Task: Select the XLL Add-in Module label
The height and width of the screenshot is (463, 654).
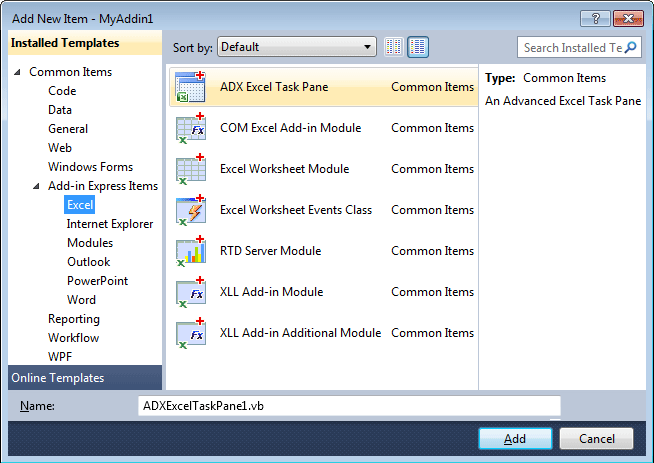Action: pyautogui.click(x=272, y=292)
